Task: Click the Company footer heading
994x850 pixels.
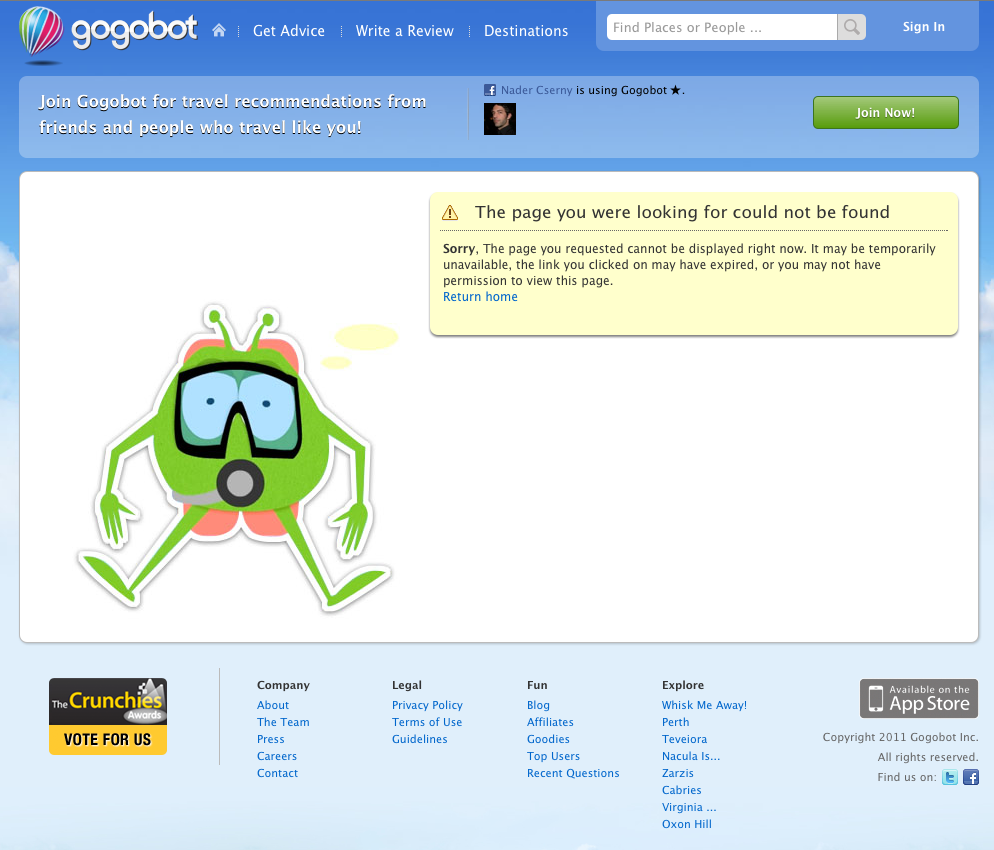Action: [283, 685]
